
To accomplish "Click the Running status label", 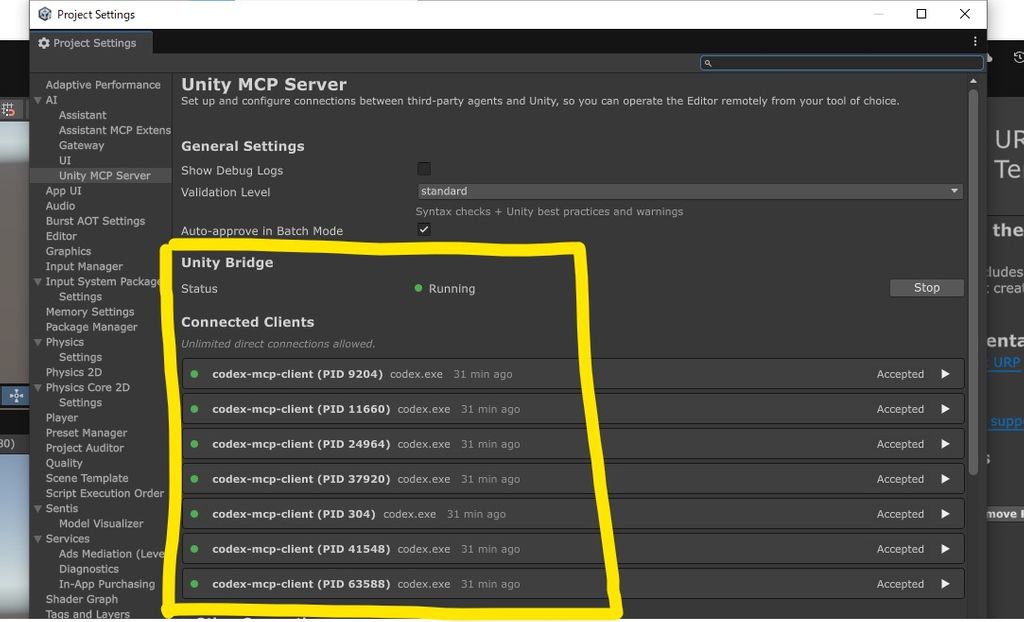I will 452,289.
